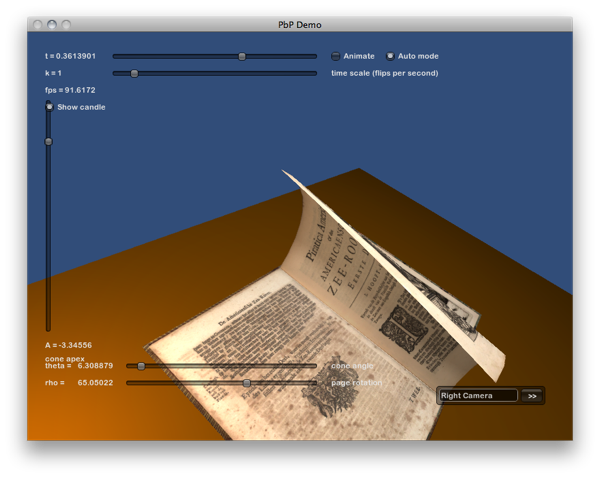The width and height of the screenshot is (600, 478).
Task: Enable the Animate checkbox
Action: (x=336, y=56)
